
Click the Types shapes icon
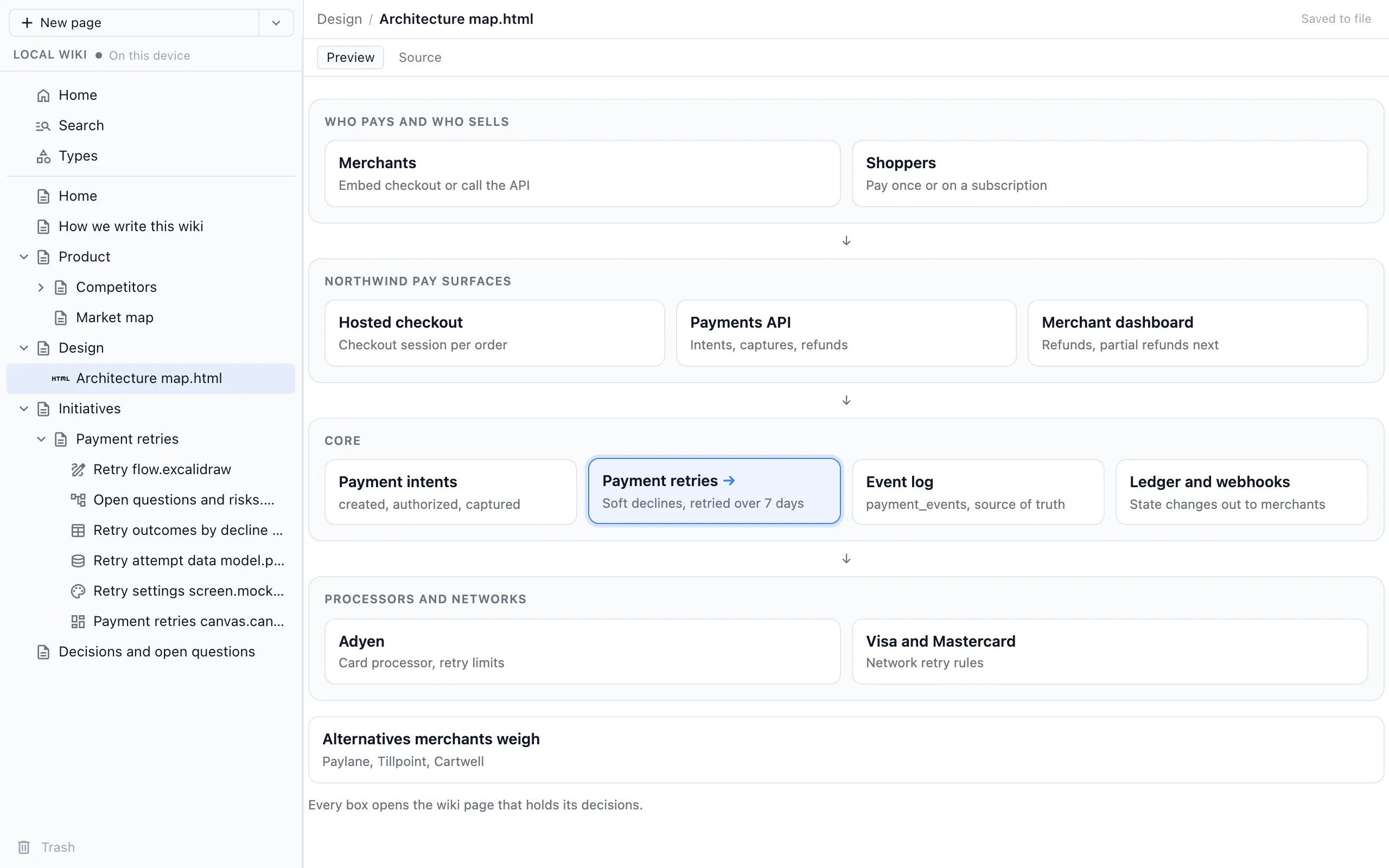click(43, 156)
